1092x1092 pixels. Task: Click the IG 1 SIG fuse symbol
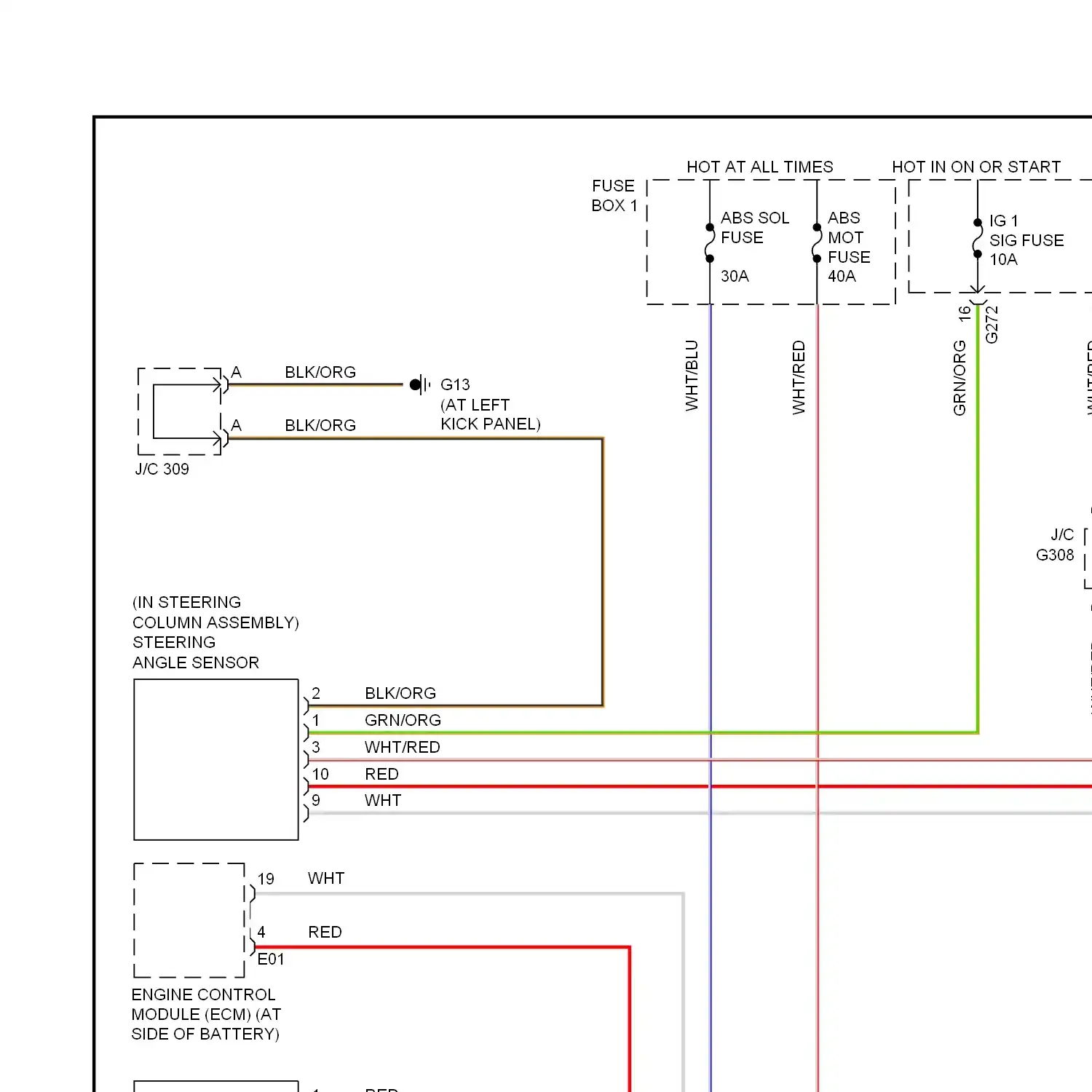pos(978,239)
